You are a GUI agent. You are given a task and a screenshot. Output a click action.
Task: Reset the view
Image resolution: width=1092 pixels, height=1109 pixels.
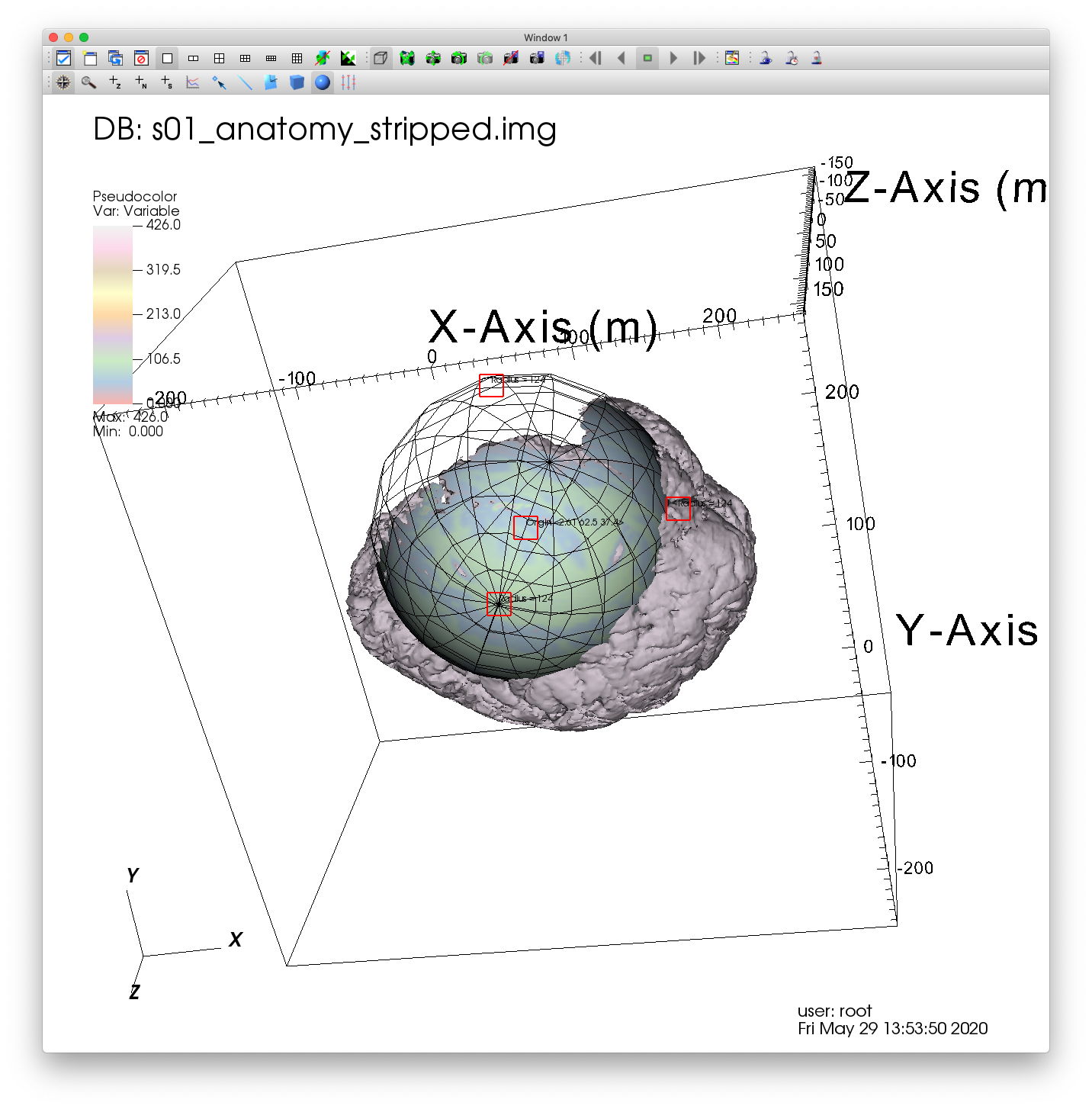click(407, 58)
